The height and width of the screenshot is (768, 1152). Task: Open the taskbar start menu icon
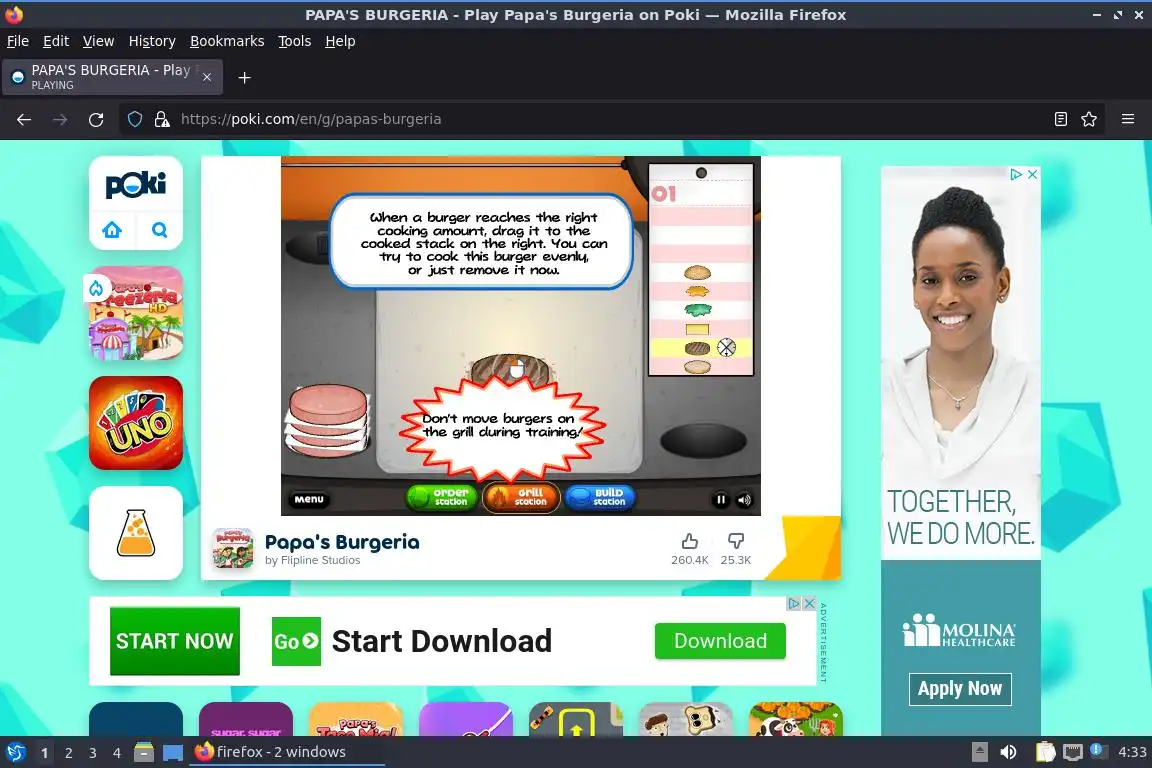click(x=15, y=752)
